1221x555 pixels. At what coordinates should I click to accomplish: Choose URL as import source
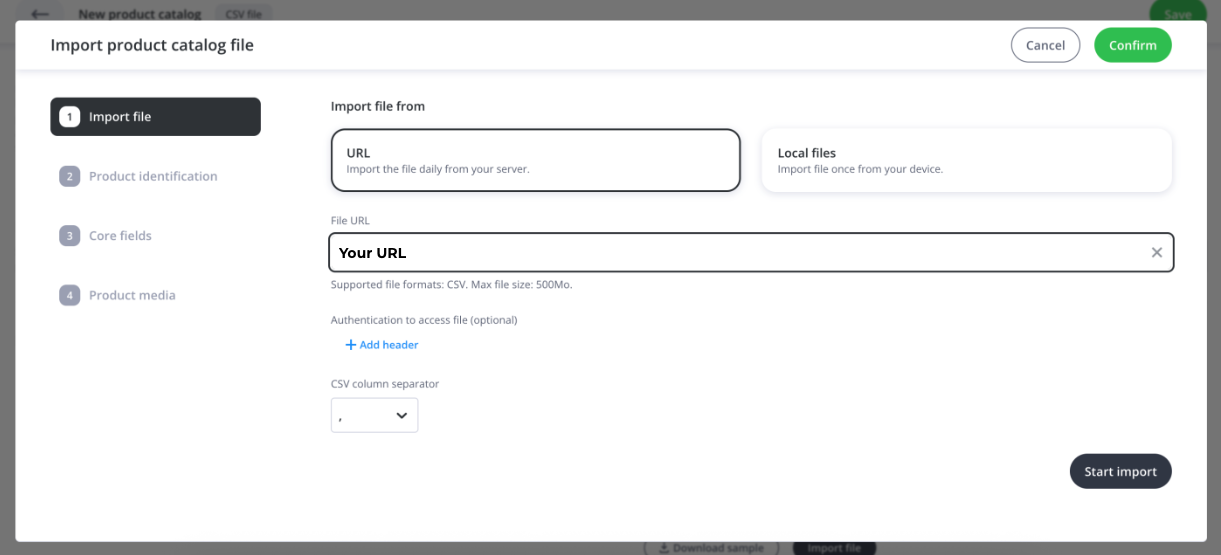pos(536,160)
